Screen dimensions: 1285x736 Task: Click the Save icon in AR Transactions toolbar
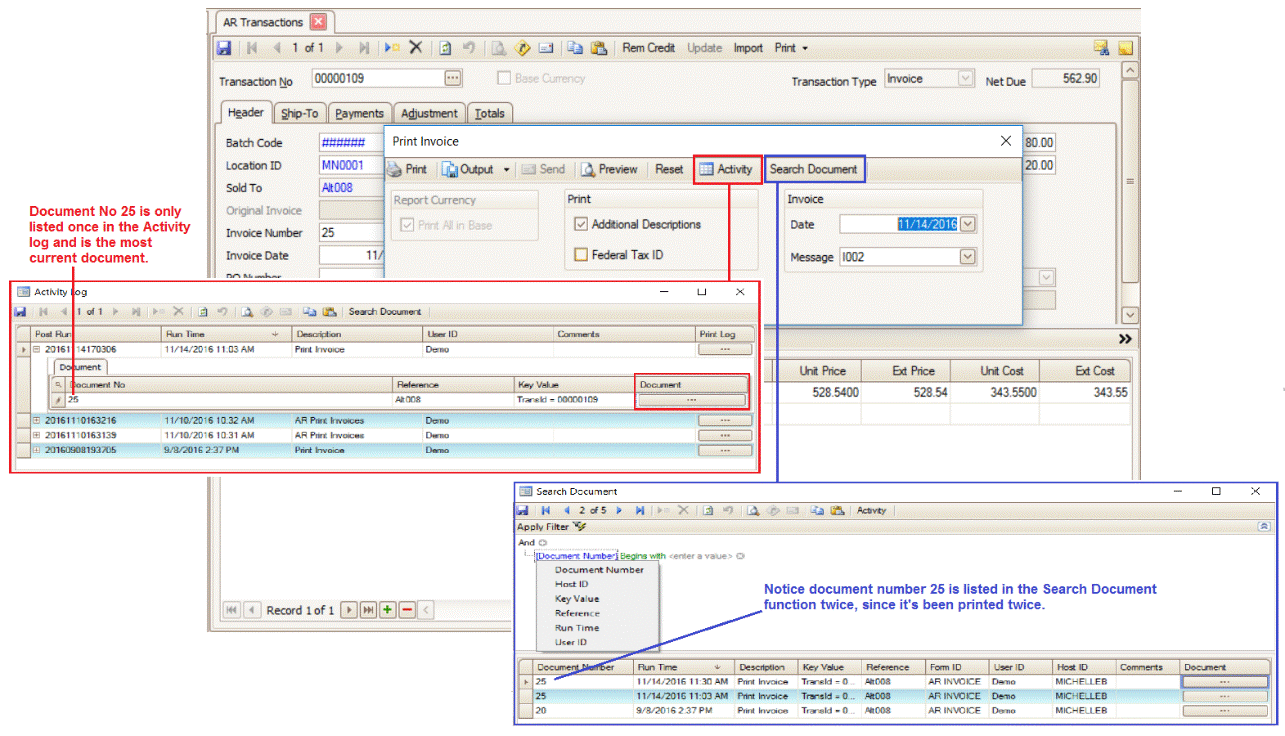pos(224,48)
